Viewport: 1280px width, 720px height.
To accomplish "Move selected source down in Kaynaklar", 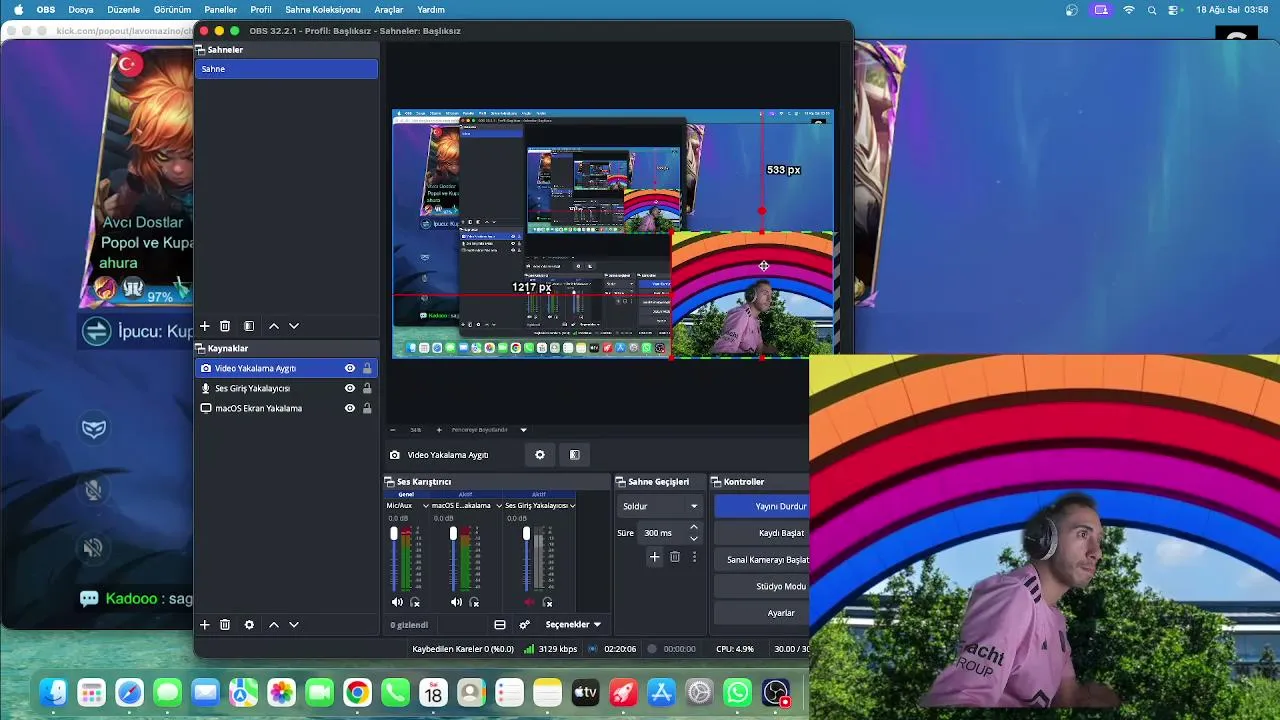I will click(294, 624).
